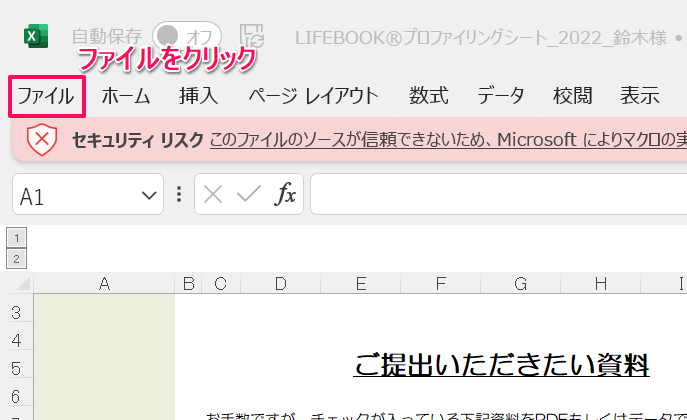Open the Insert Function fx icon
The width and height of the screenshot is (687, 420).
(285, 195)
